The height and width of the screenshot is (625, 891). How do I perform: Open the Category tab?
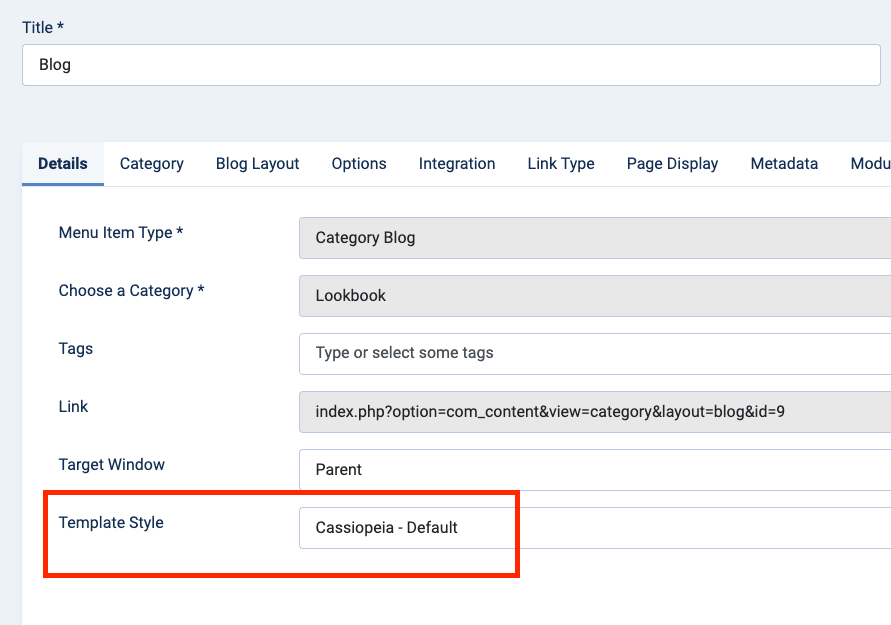pos(152,164)
